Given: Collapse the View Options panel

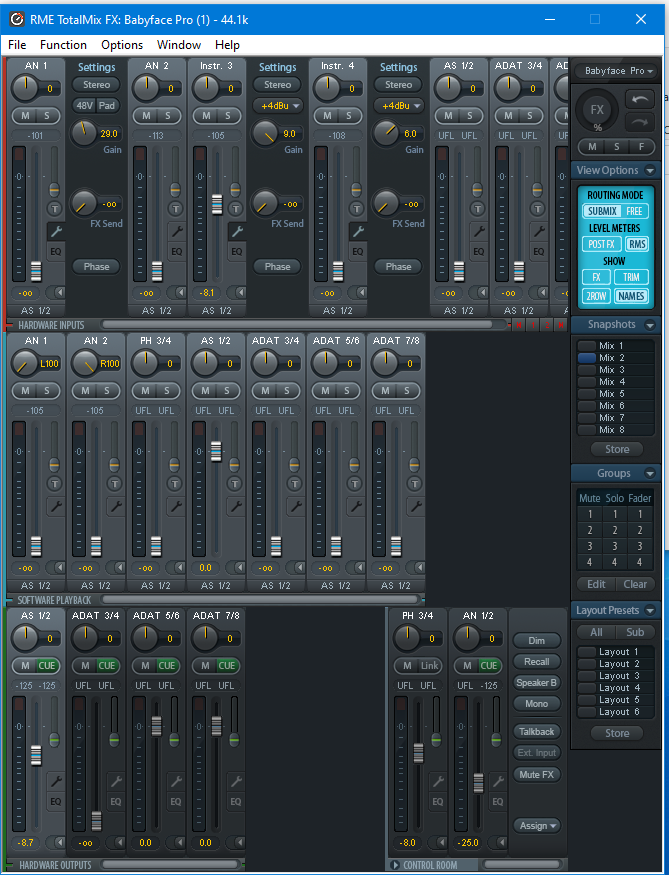Looking at the screenshot, I should (x=650, y=170).
